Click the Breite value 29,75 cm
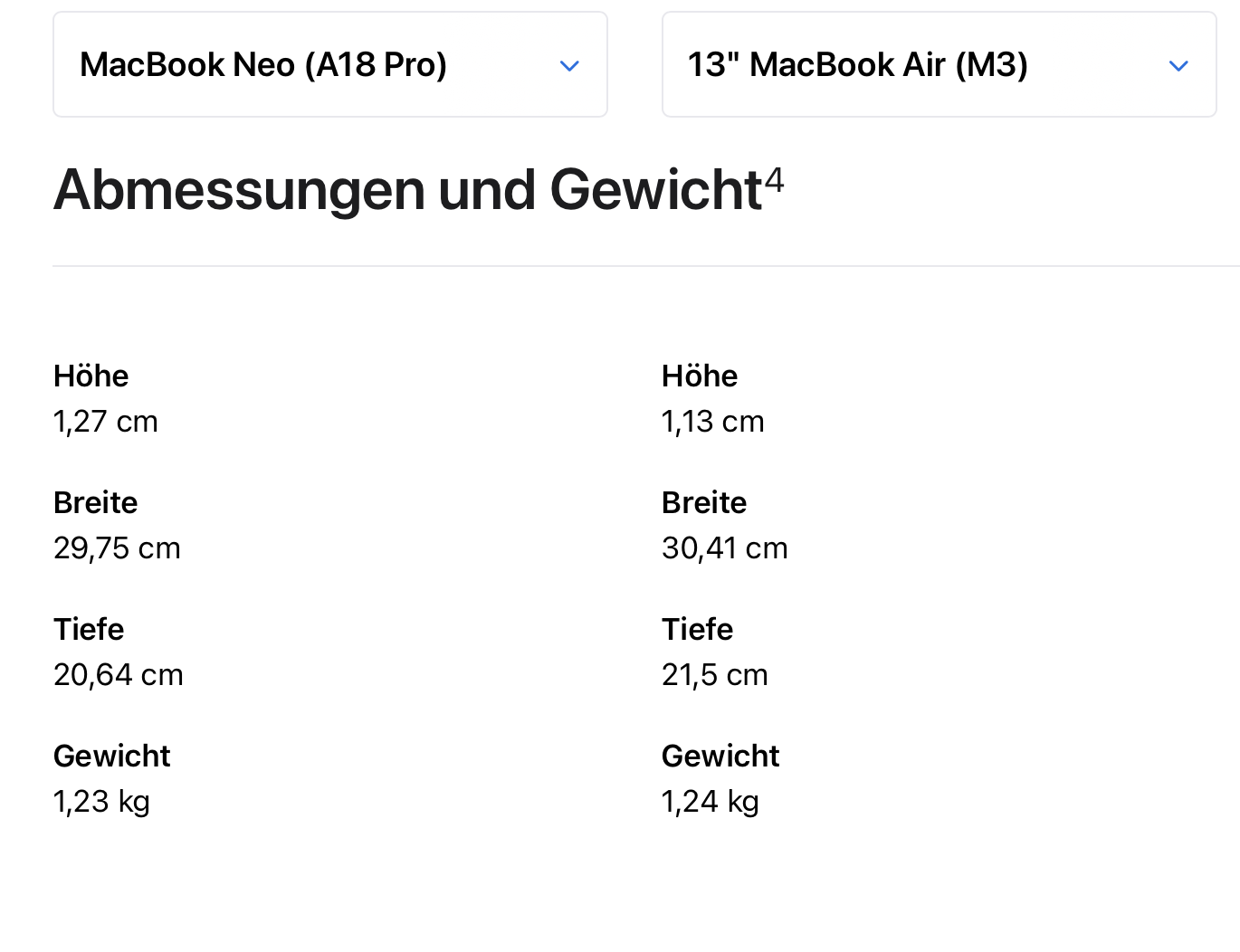 point(117,548)
